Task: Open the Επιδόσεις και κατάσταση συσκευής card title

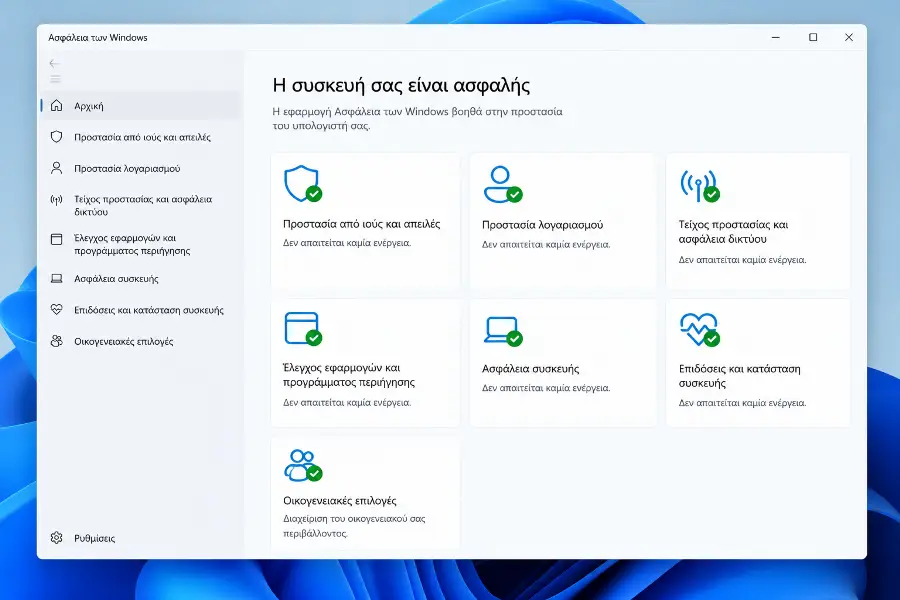Action: pos(739,376)
